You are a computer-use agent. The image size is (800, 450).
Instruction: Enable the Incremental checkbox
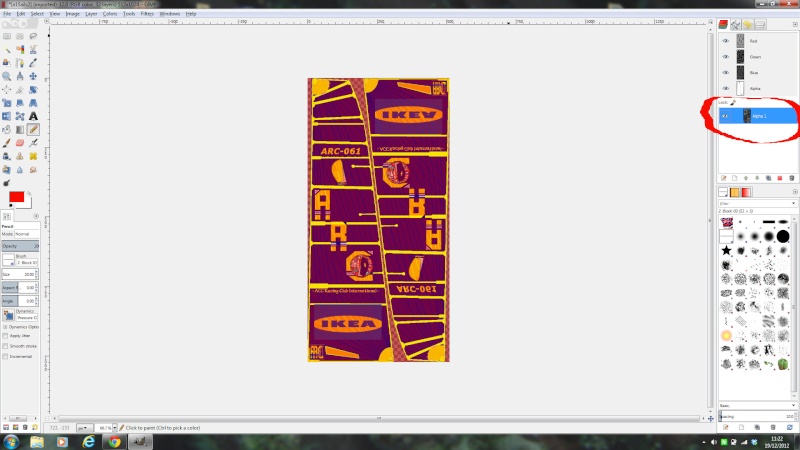[5, 356]
